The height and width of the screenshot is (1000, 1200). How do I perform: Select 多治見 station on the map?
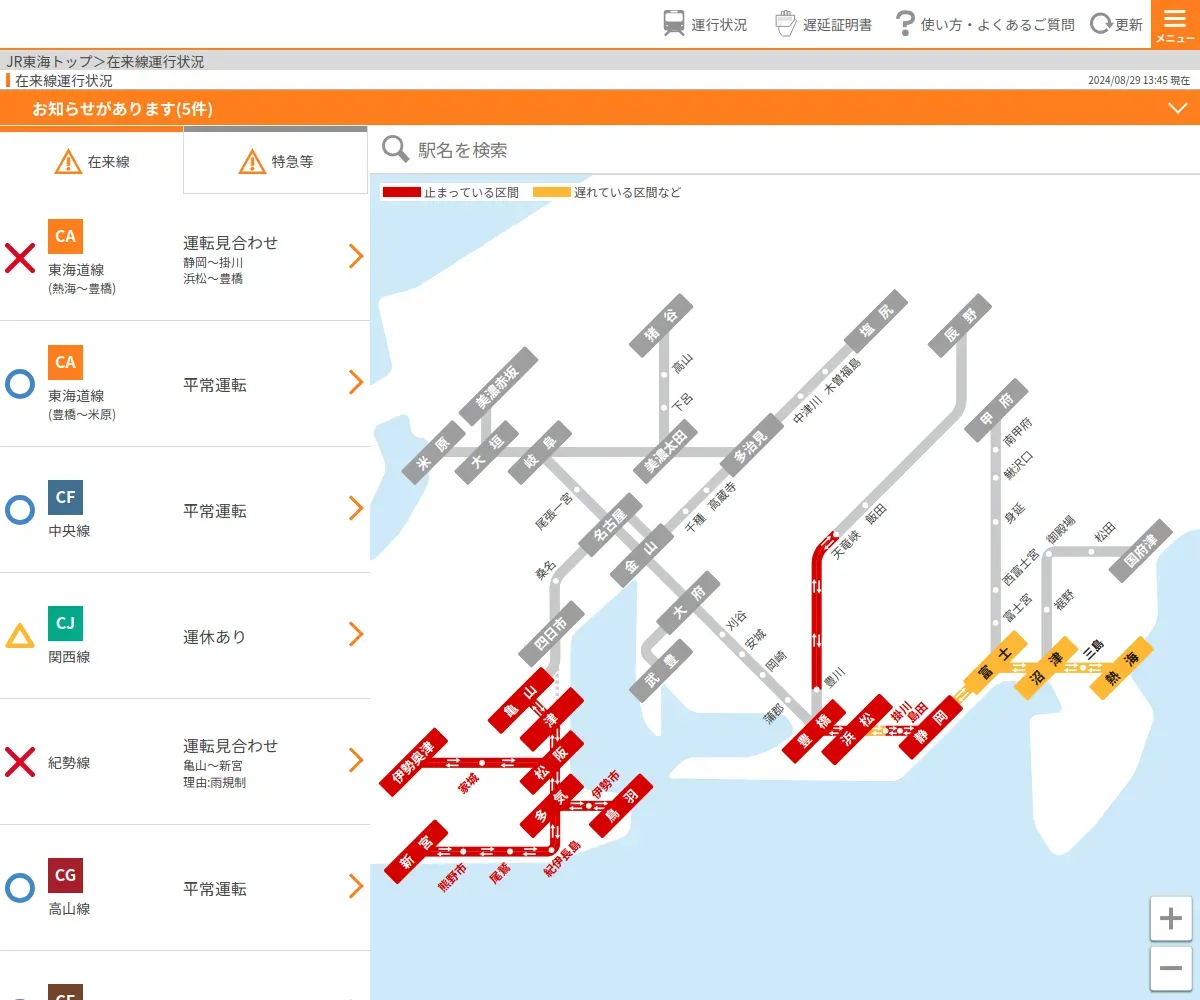752,445
